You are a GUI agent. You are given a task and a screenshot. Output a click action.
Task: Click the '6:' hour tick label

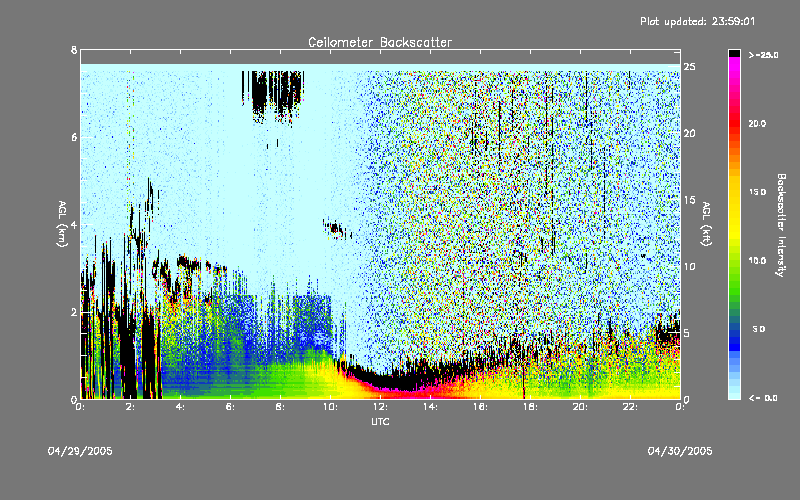click(231, 407)
